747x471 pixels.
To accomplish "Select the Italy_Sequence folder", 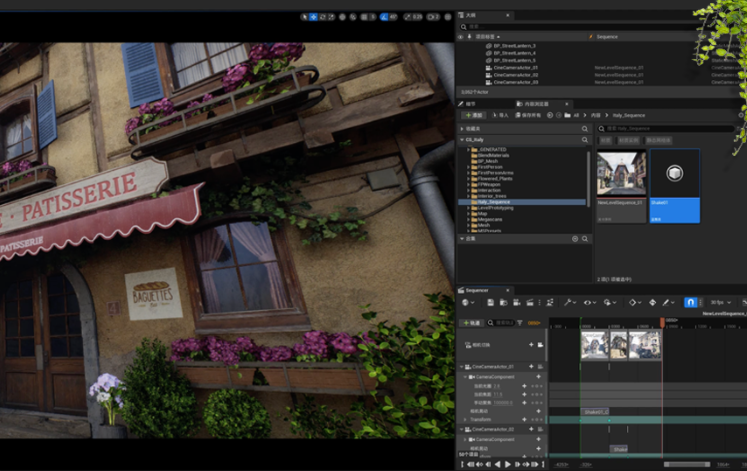I will (522, 202).
